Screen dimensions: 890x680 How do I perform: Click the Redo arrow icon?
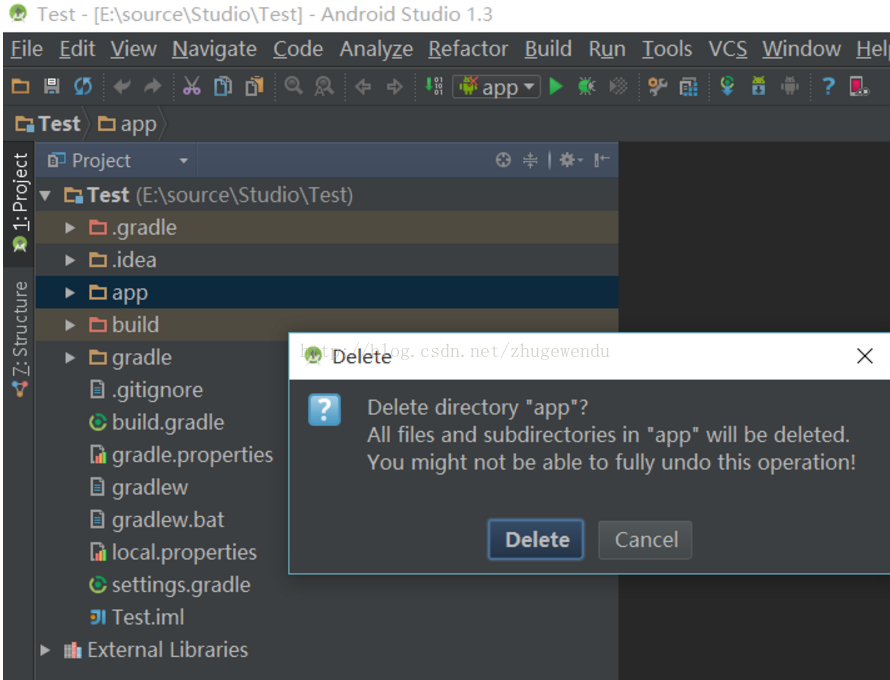pos(152,86)
